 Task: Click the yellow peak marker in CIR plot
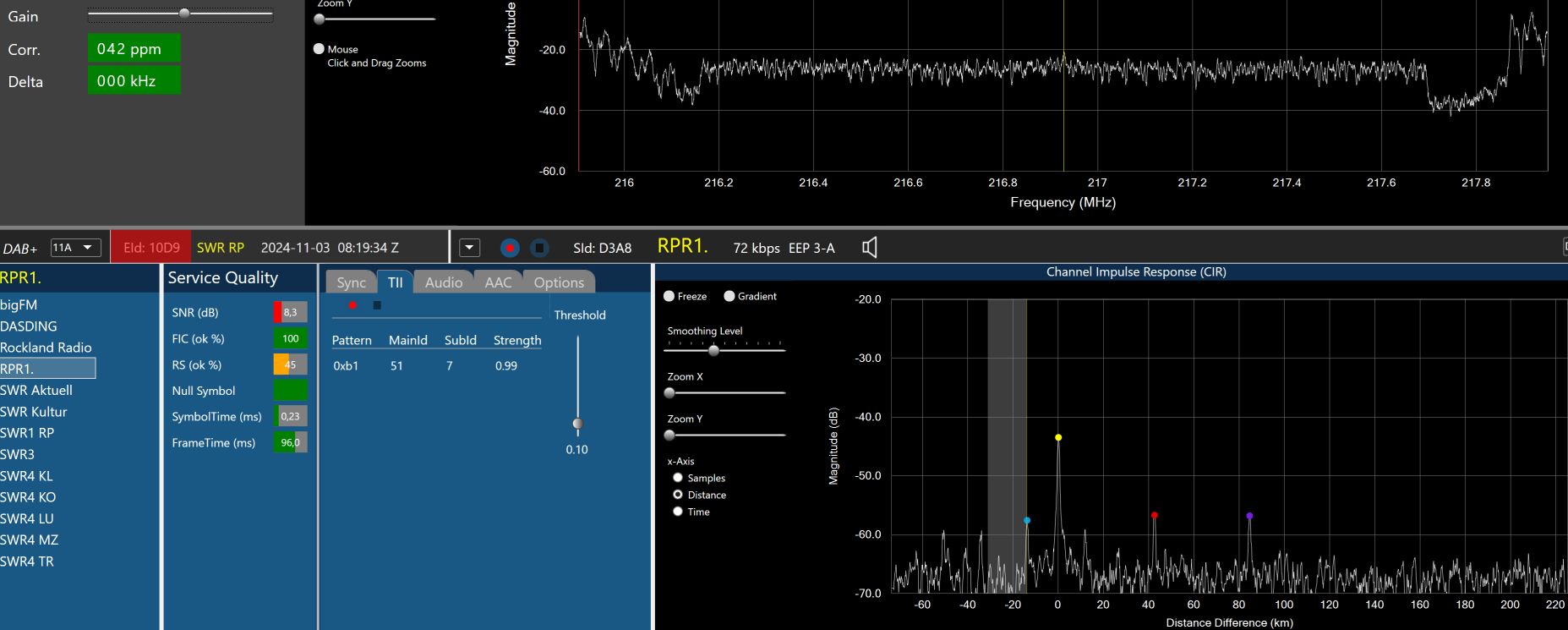1058,437
